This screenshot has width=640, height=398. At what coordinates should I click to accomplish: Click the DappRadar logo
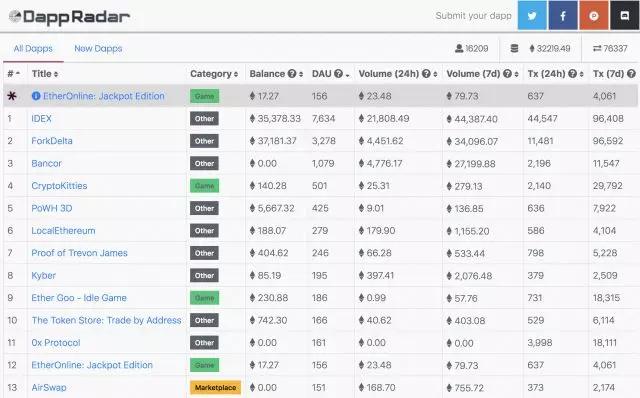(x=69, y=17)
